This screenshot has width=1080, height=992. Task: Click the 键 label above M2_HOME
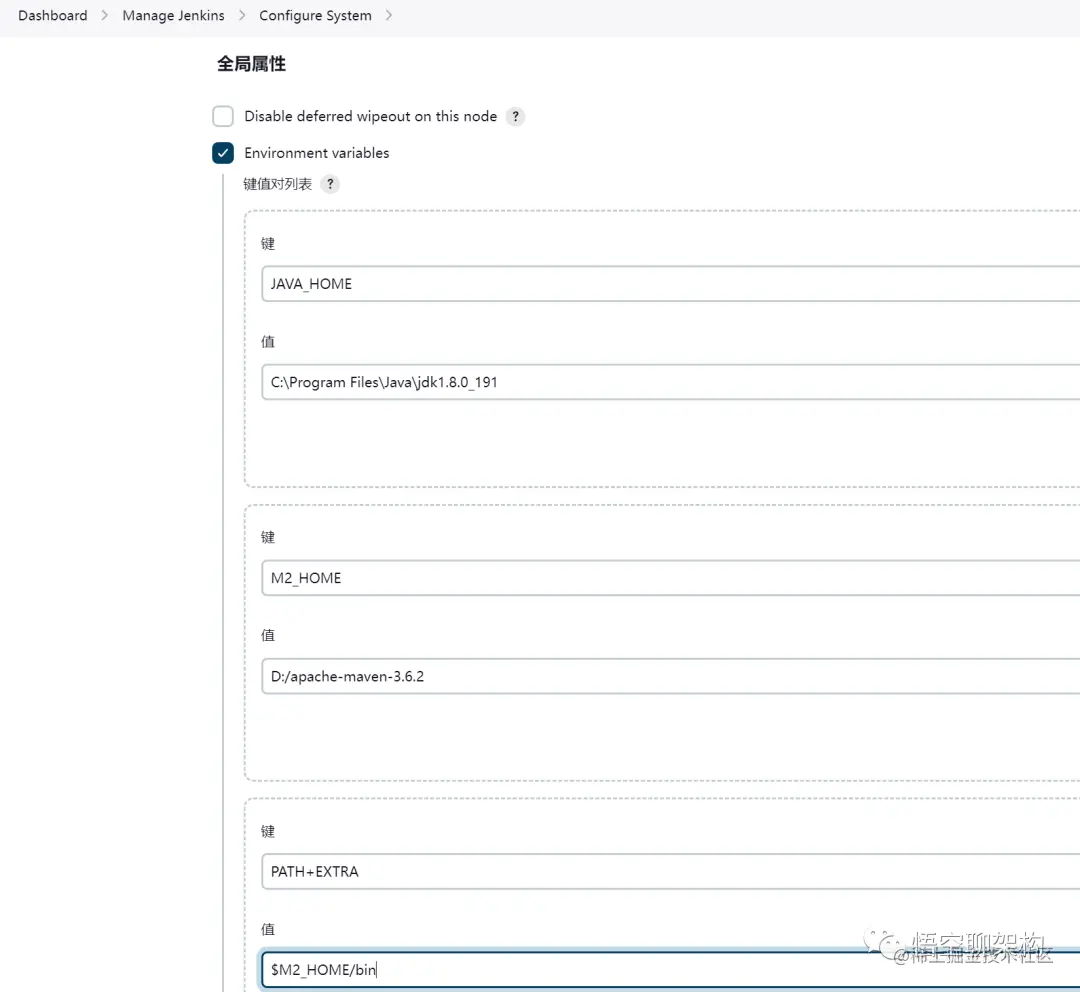pyautogui.click(x=268, y=537)
